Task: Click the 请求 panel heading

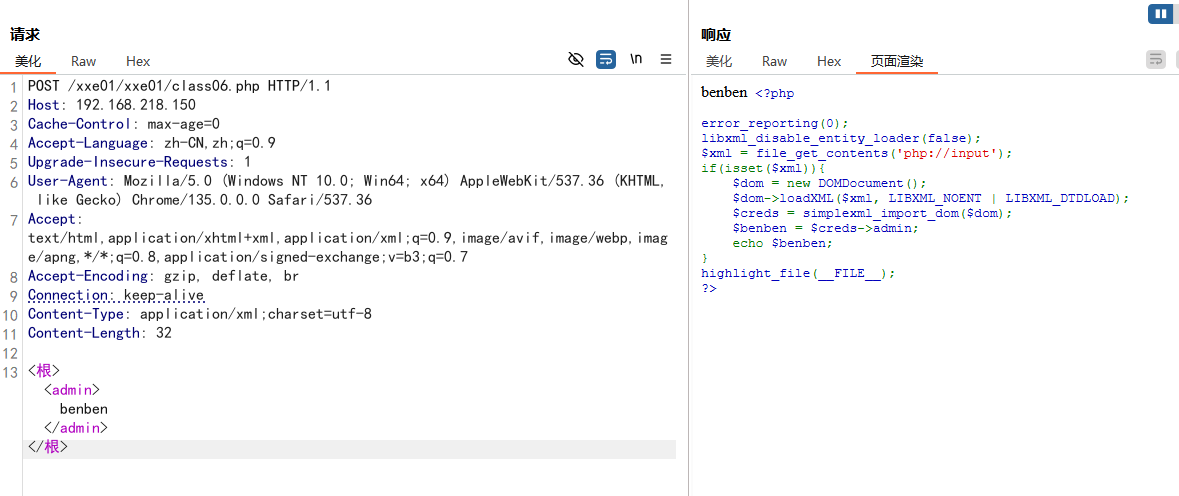Action: point(25,35)
